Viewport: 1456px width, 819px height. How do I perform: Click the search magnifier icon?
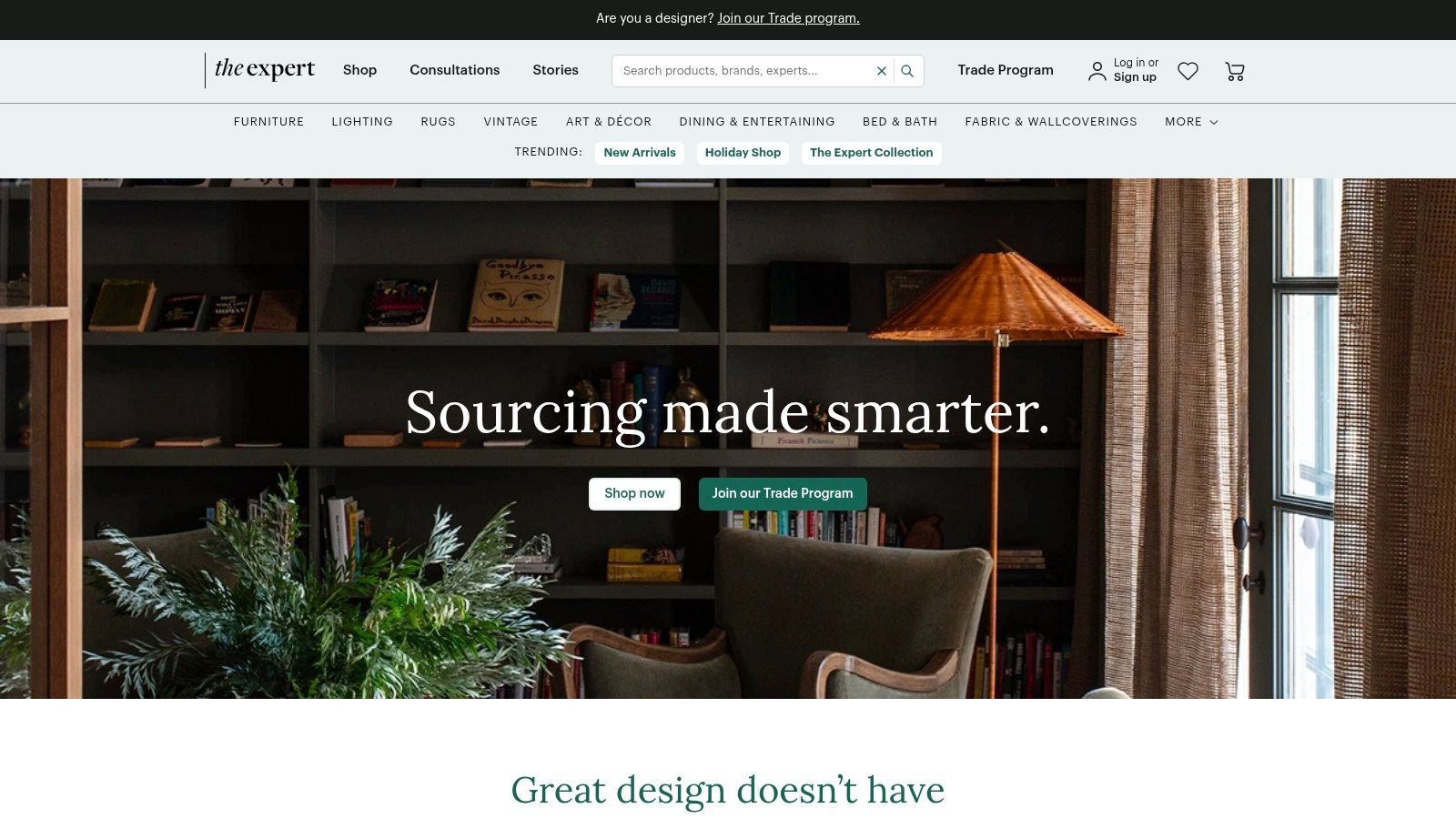[x=907, y=71]
